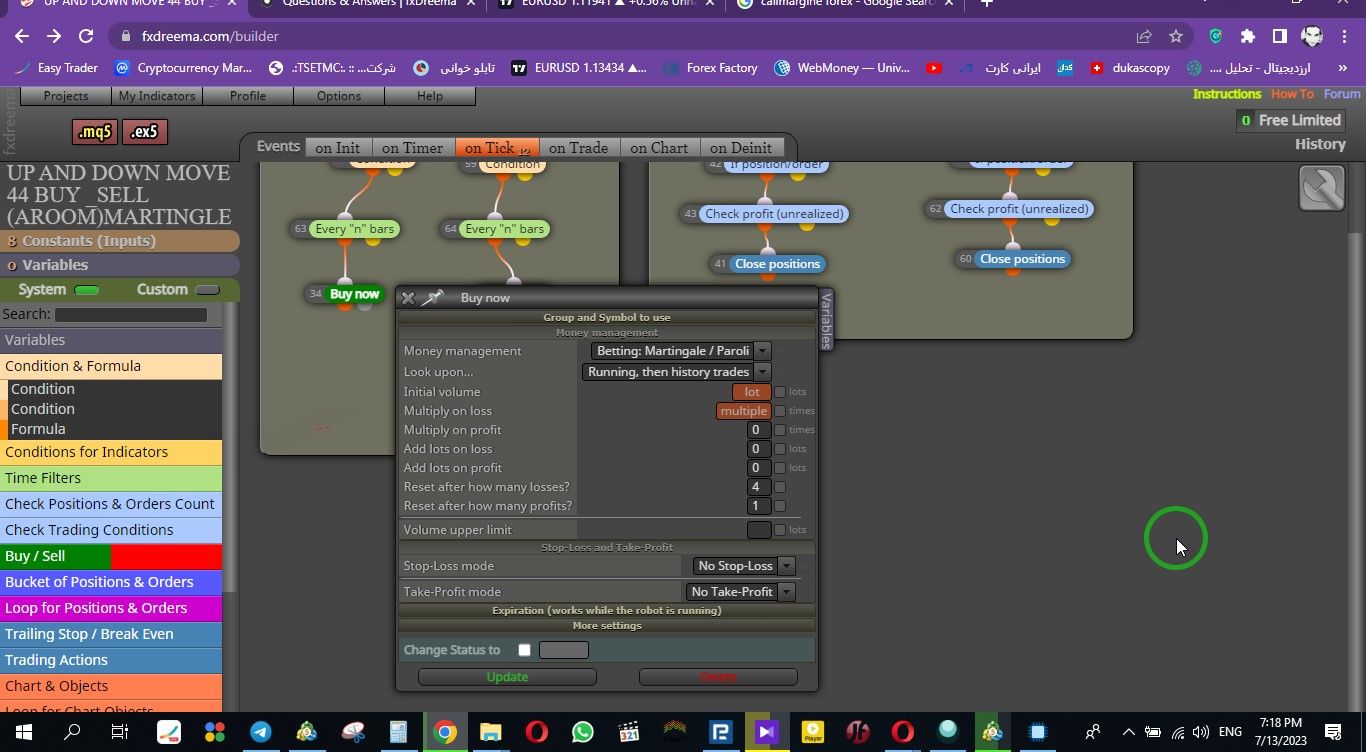Tick the Add lots on loss checkbox
The height and width of the screenshot is (752, 1366).
coord(780,449)
